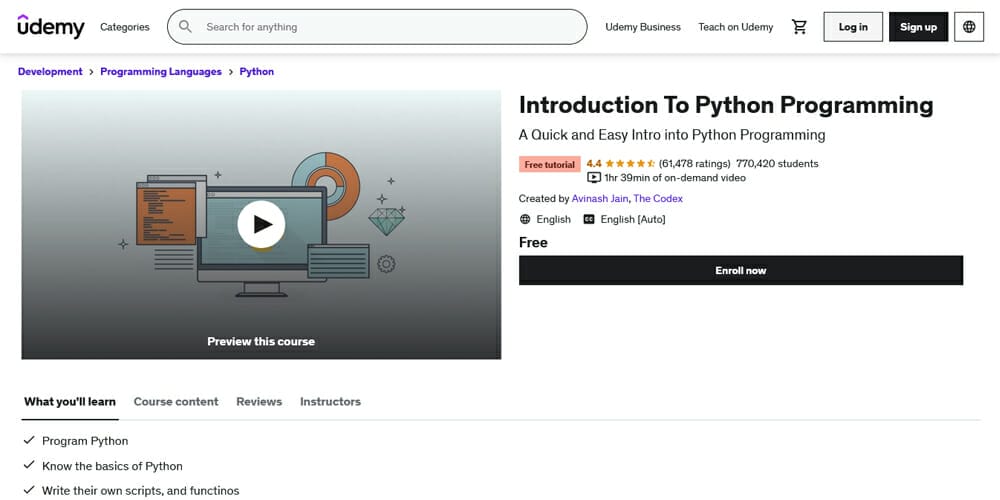The width and height of the screenshot is (1000, 500).
Task: Click the globe icon beside English
Action: (x=525, y=219)
